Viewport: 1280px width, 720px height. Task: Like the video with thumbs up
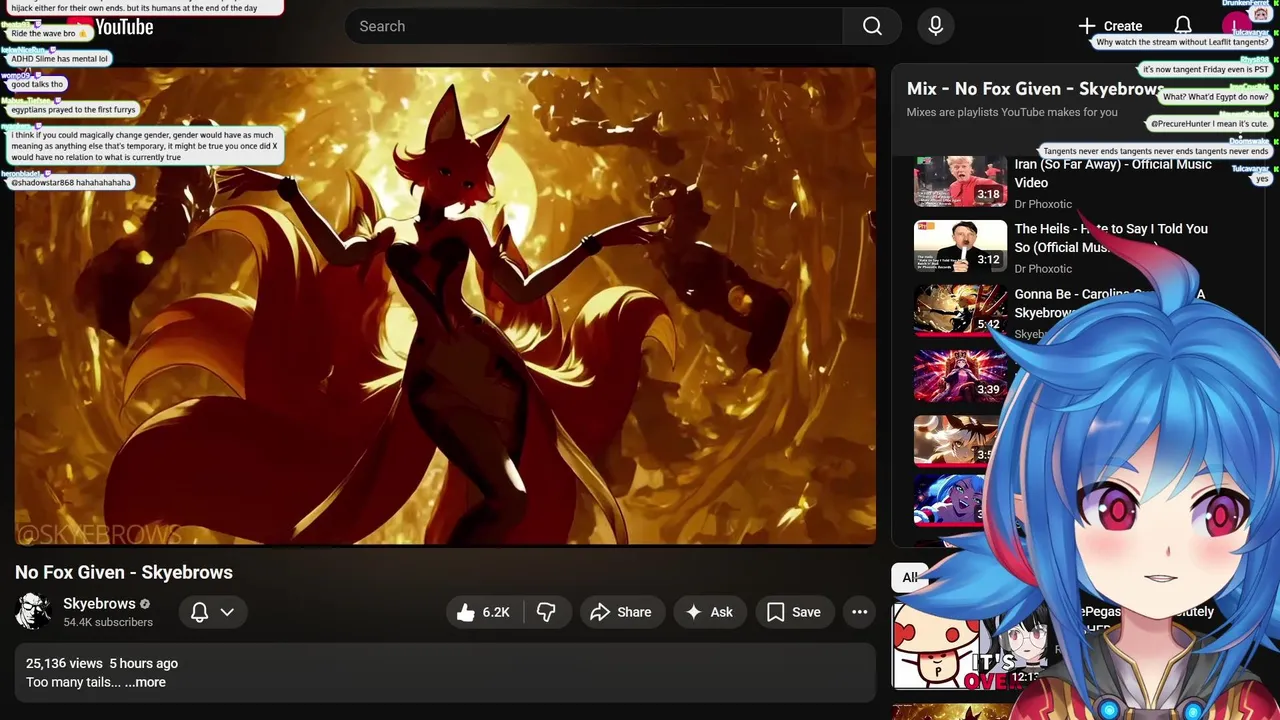coord(485,612)
